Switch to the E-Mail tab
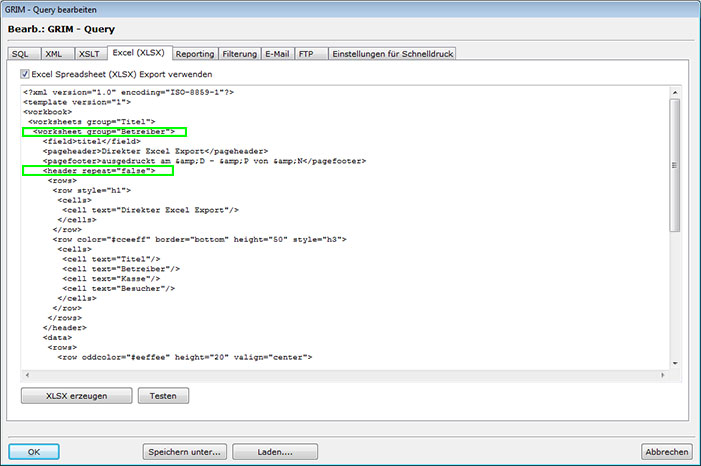701x466 pixels. click(x=277, y=53)
